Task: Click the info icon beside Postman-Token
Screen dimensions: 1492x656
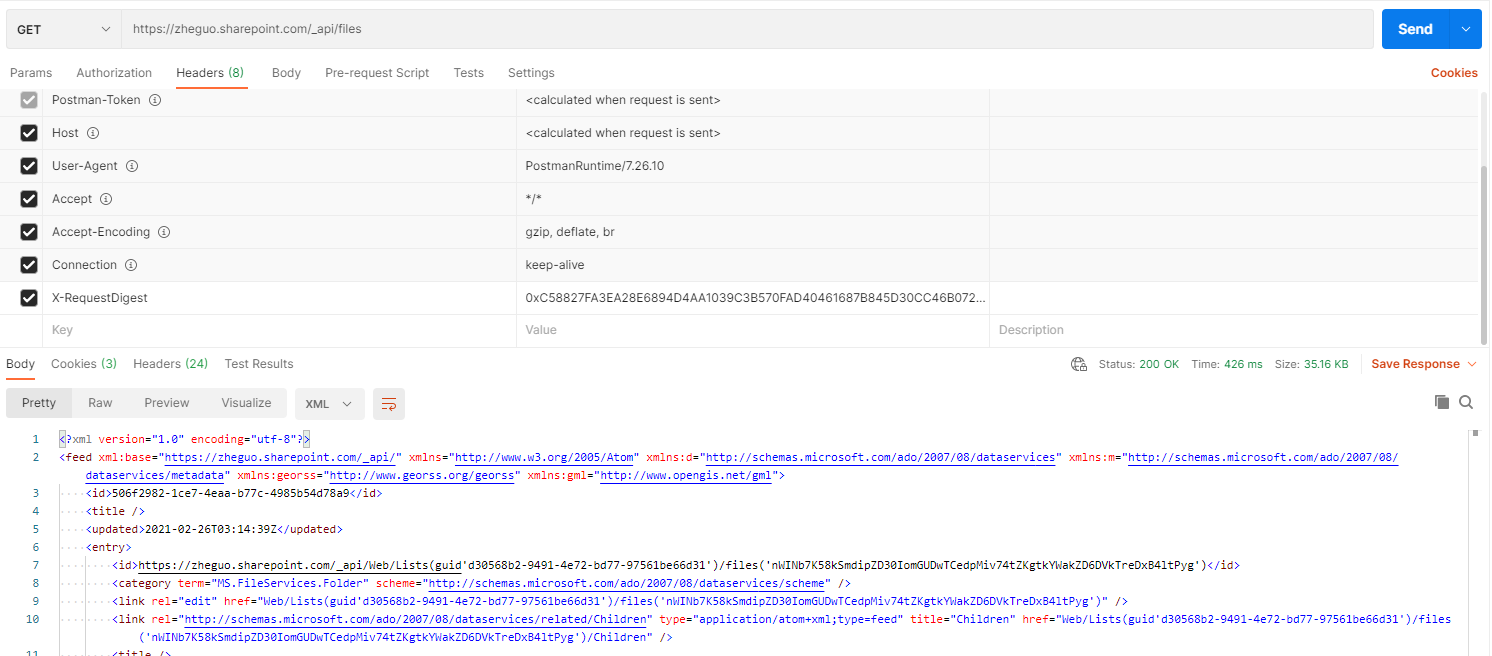Action: pyautogui.click(x=155, y=99)
